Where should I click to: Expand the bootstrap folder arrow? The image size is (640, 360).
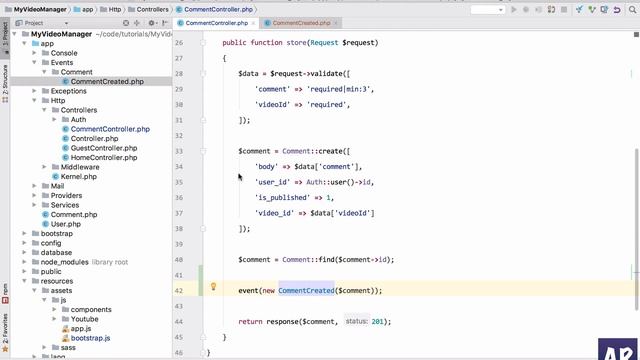pos(24,233)
